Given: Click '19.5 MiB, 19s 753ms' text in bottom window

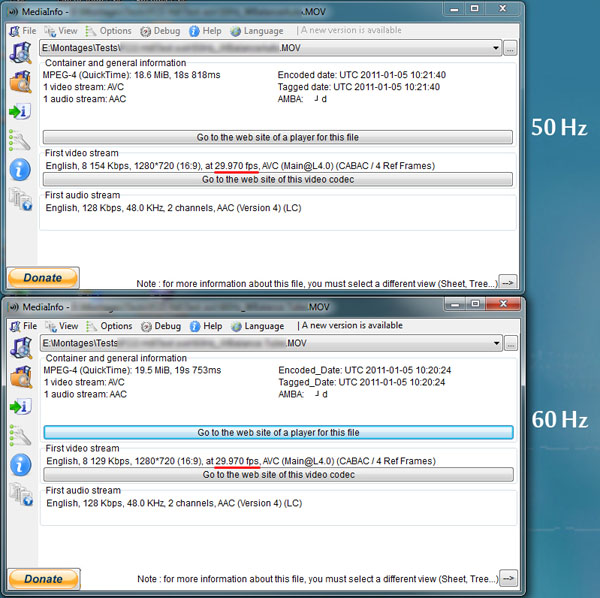Looking at the screenshot, I should (x=178, y=370).
